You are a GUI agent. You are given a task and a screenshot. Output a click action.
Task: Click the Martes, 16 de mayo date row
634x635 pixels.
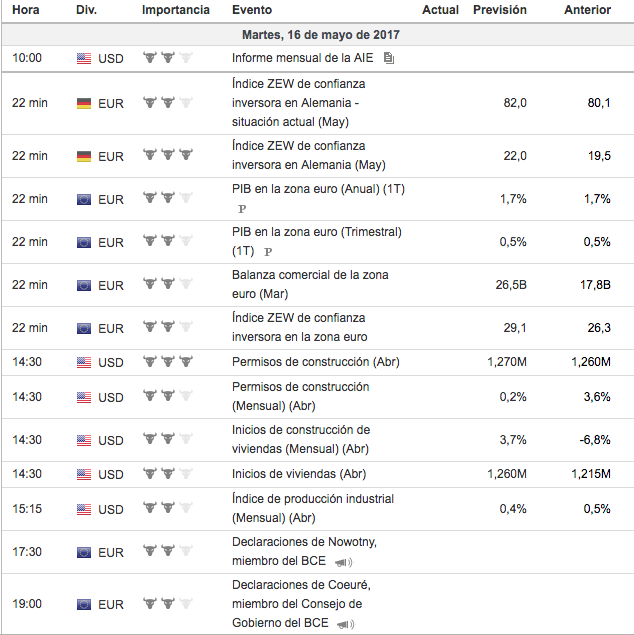pos(317,35)
